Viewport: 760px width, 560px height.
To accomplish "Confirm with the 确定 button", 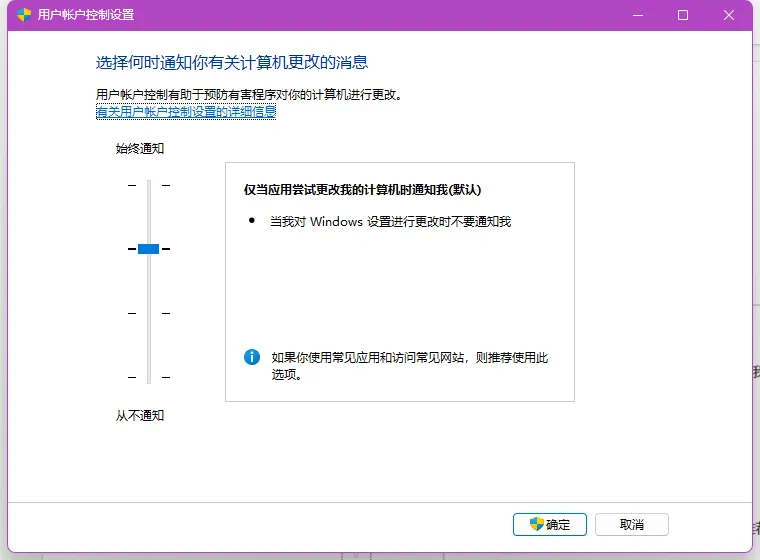I will [550, 524].
